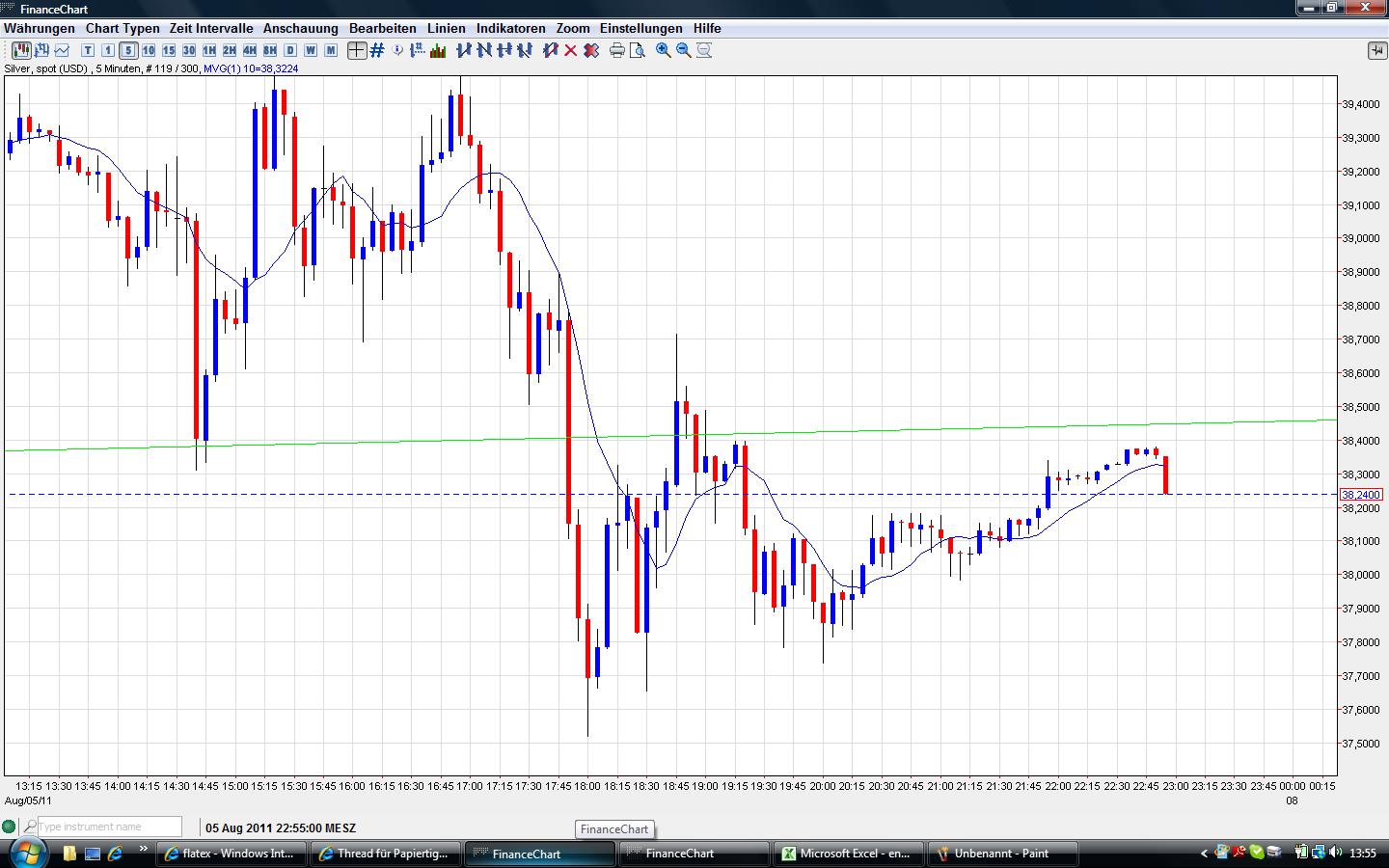Image resolution: width=1389 pixels, height=868 pixels.
Task: Click the double red X delete-all icon
Action: [x=590, y=50]
